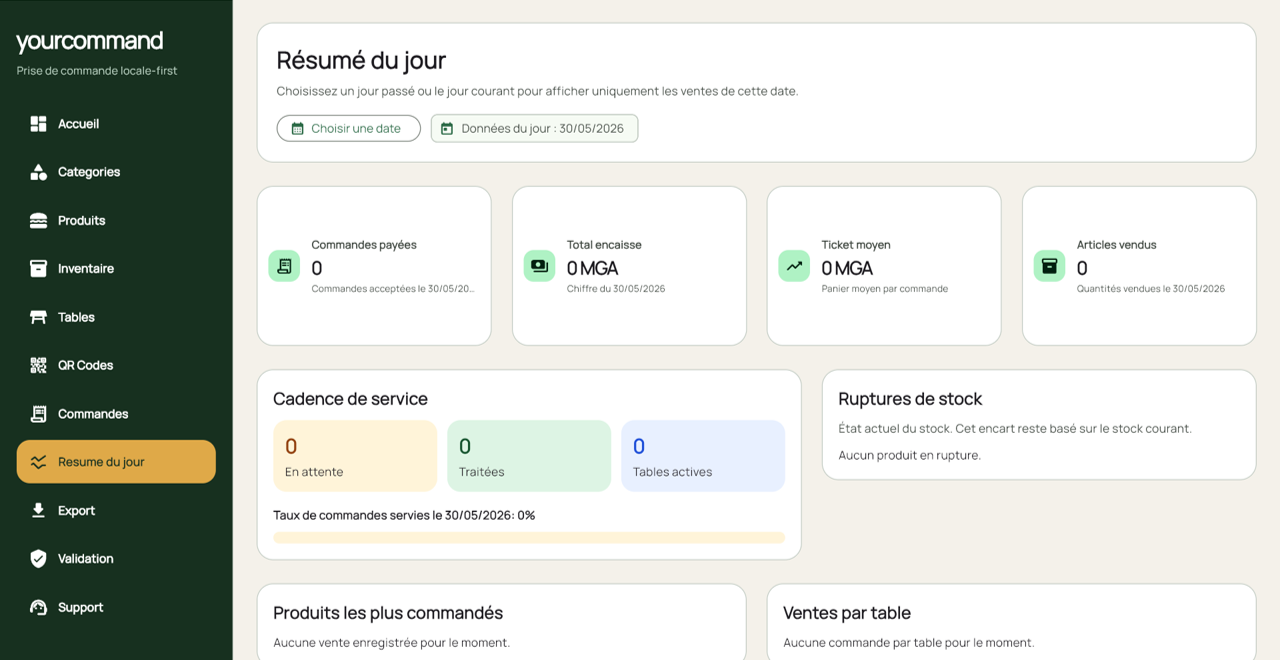Click the Validation shield icon
1280x660 pixels.
[38, 559]
